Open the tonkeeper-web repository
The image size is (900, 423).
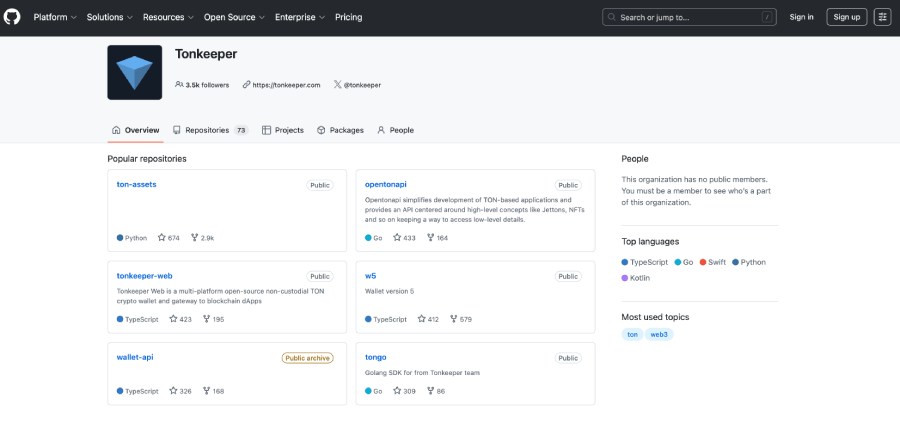point(145,275)
